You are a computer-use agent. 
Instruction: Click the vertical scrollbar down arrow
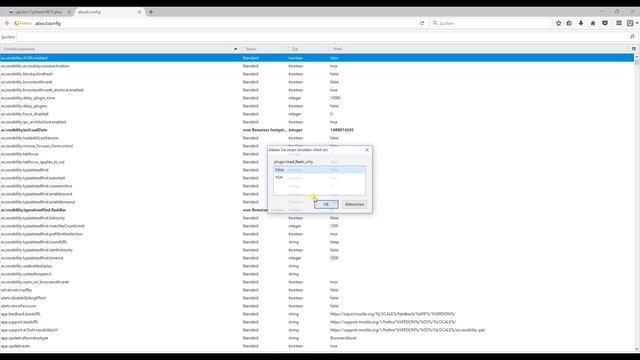[x=637, y=349]
